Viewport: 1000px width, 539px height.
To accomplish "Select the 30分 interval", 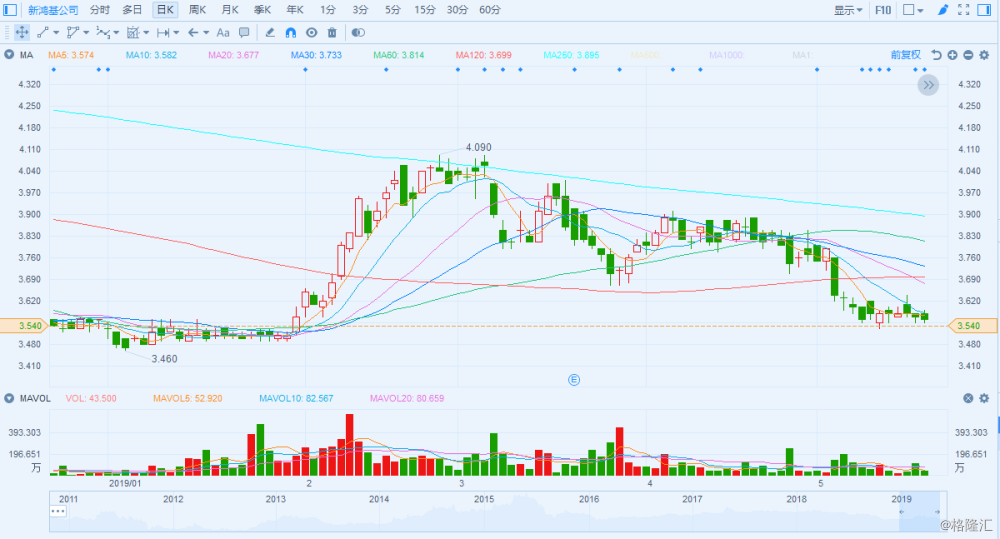I will (x=457, y=10).
